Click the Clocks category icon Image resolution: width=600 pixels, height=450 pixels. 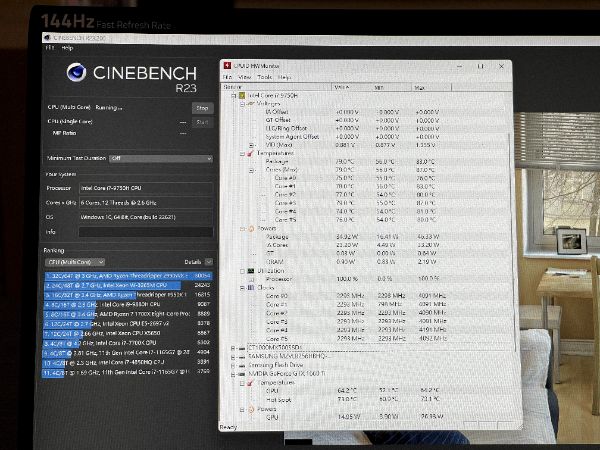tap(251, 287)
